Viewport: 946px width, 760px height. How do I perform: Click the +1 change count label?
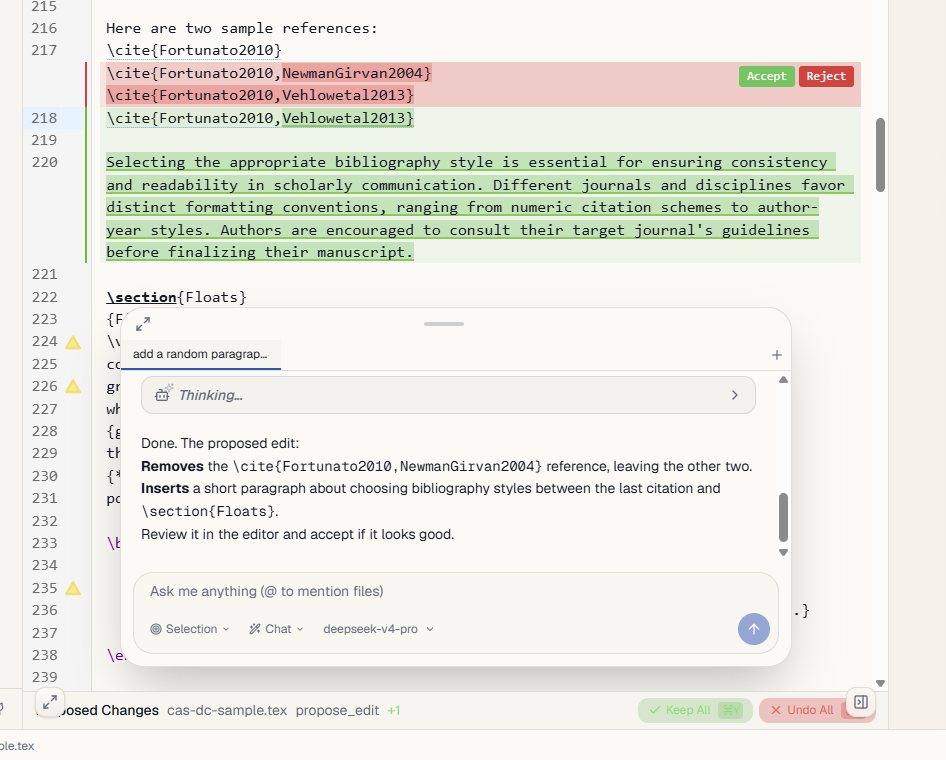(x=393, y=710)
